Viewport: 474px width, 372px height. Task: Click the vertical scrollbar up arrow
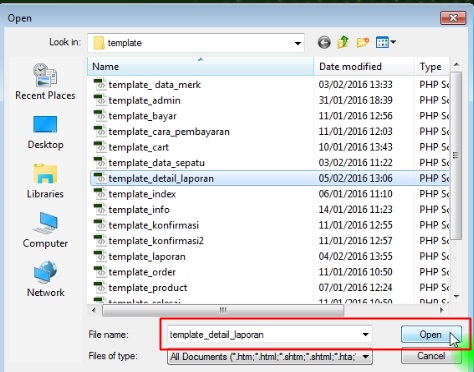pyautogui.click(x=456, y=65)
